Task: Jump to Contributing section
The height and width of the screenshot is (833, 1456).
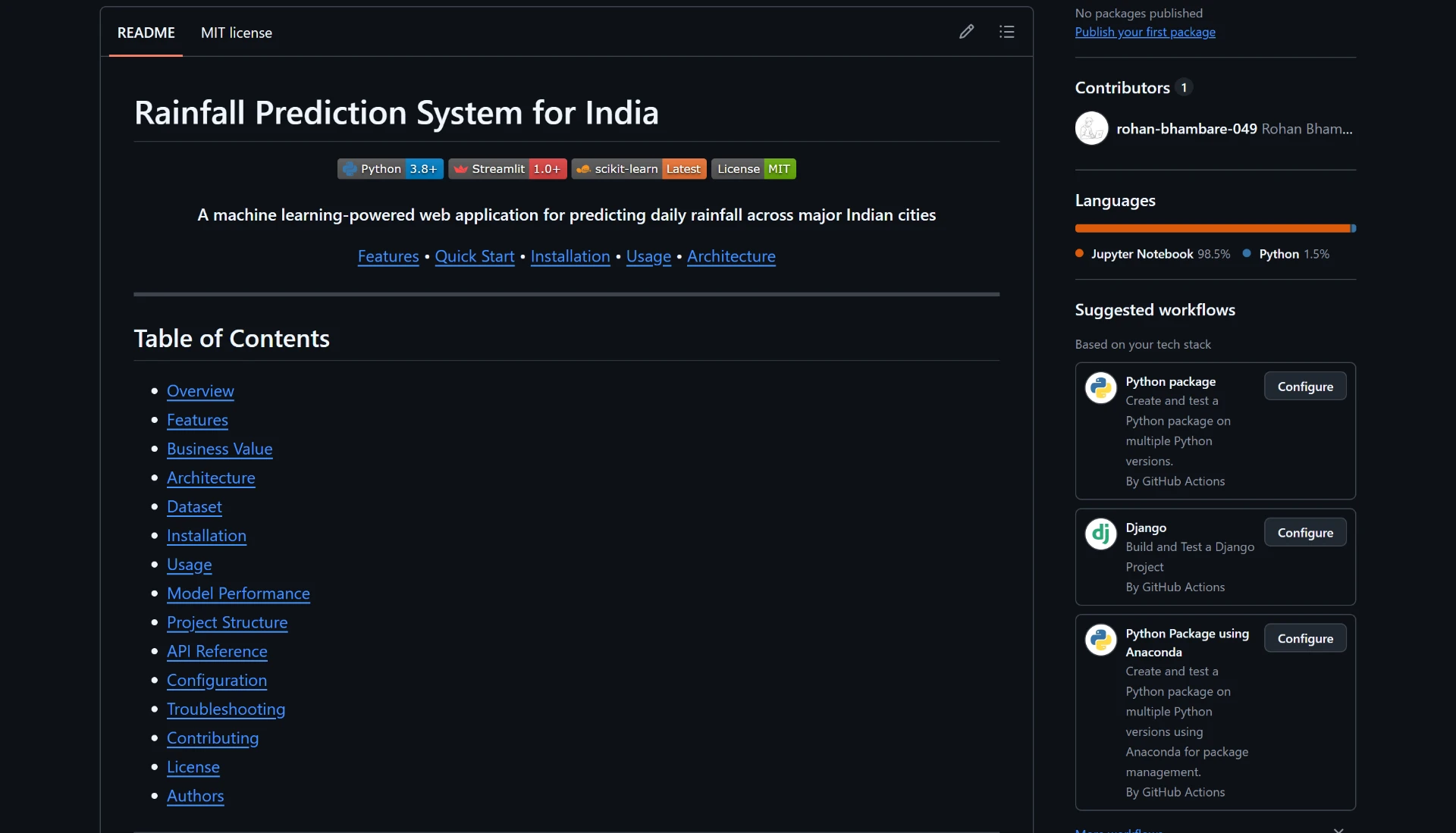Action: click(x=212, y=738)
